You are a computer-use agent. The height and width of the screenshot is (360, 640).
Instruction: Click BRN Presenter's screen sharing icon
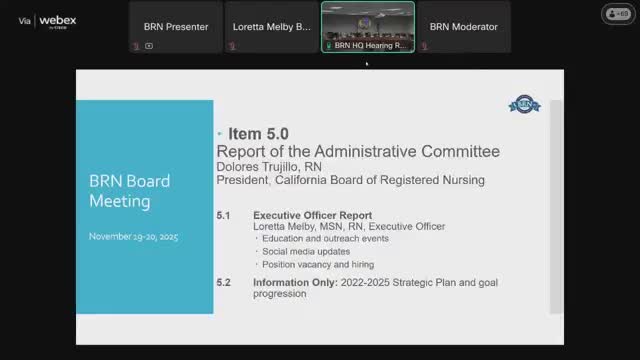pyautogui.click(x=149, y=46)
